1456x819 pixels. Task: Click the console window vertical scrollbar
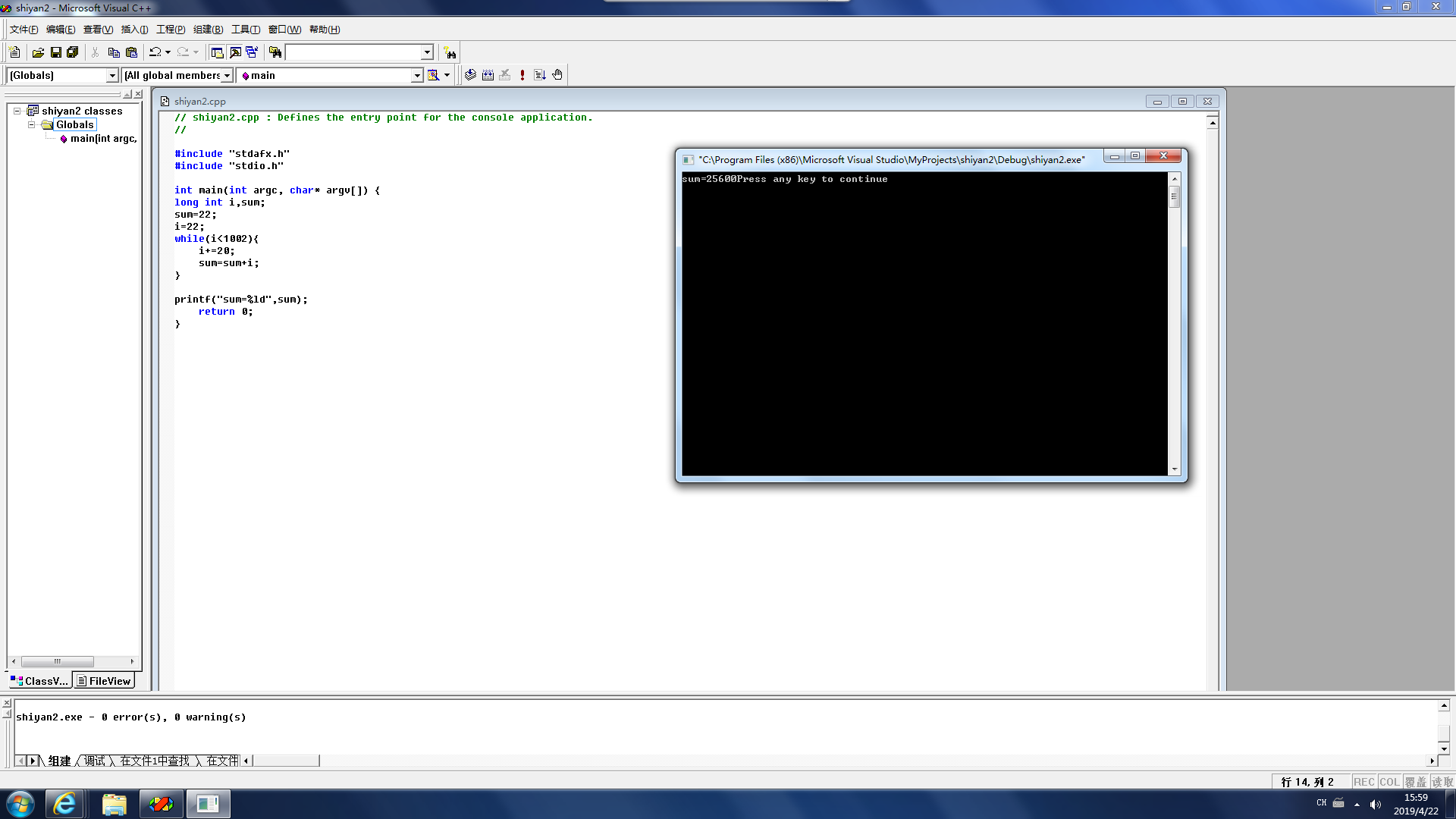tap(1175, 326)
